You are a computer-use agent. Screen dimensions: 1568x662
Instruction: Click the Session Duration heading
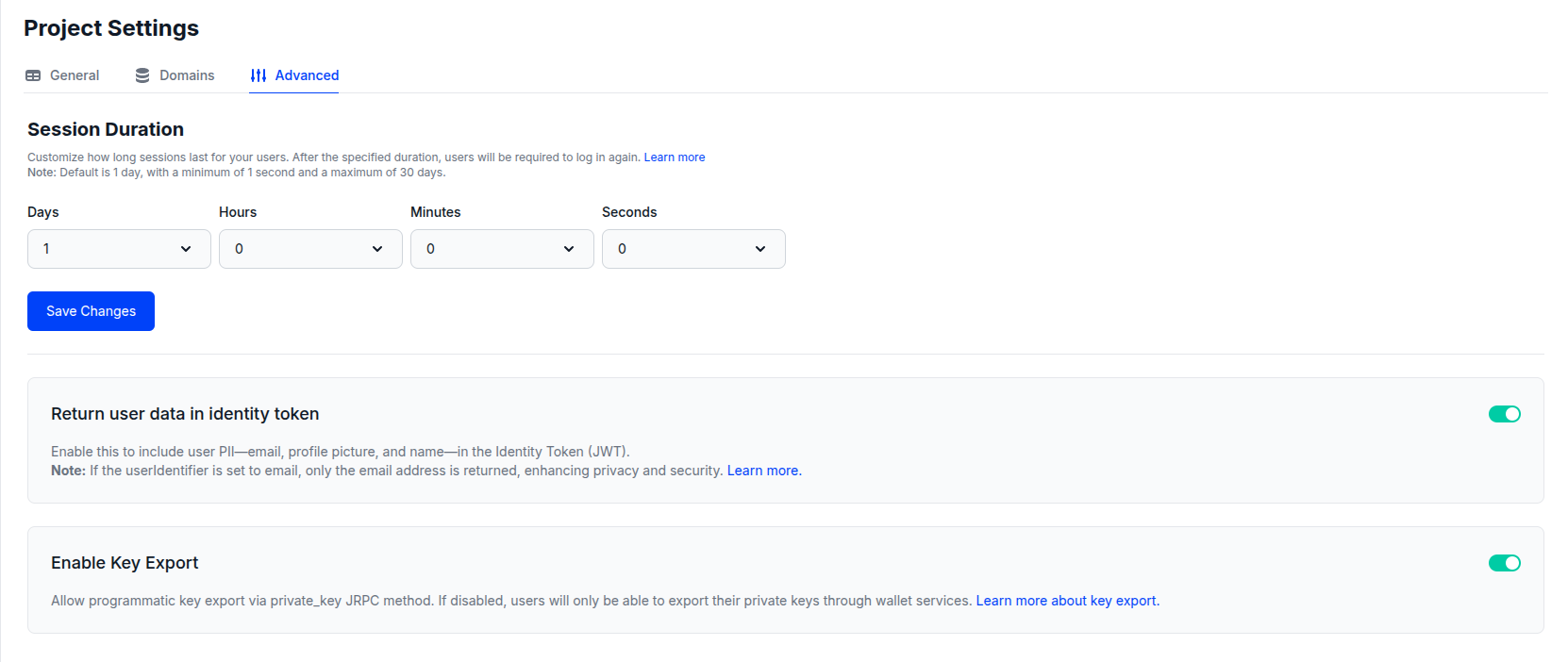(x=106, y=129)
